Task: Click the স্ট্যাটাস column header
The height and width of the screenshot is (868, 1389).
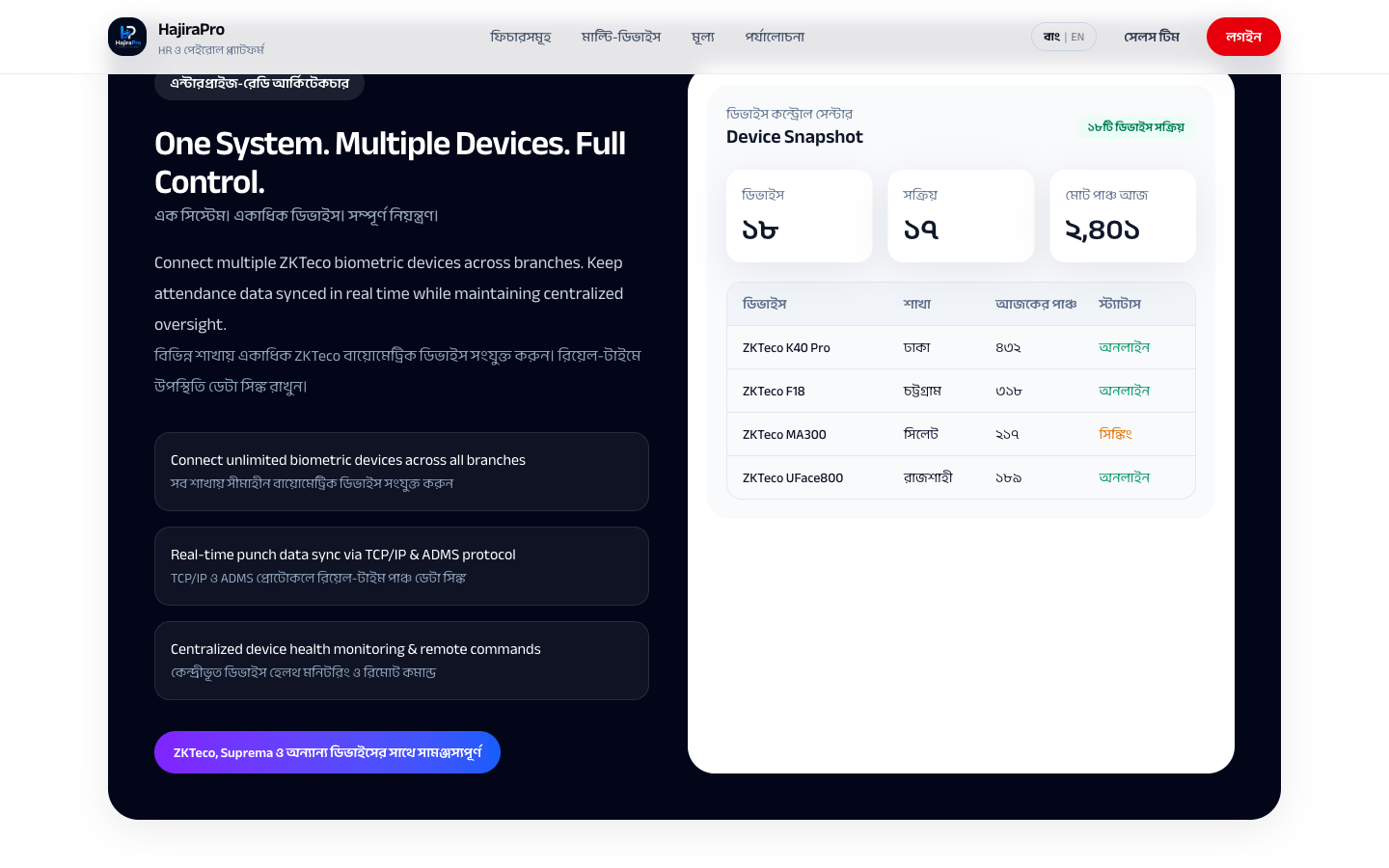Action: click(x=1120, y=304)
